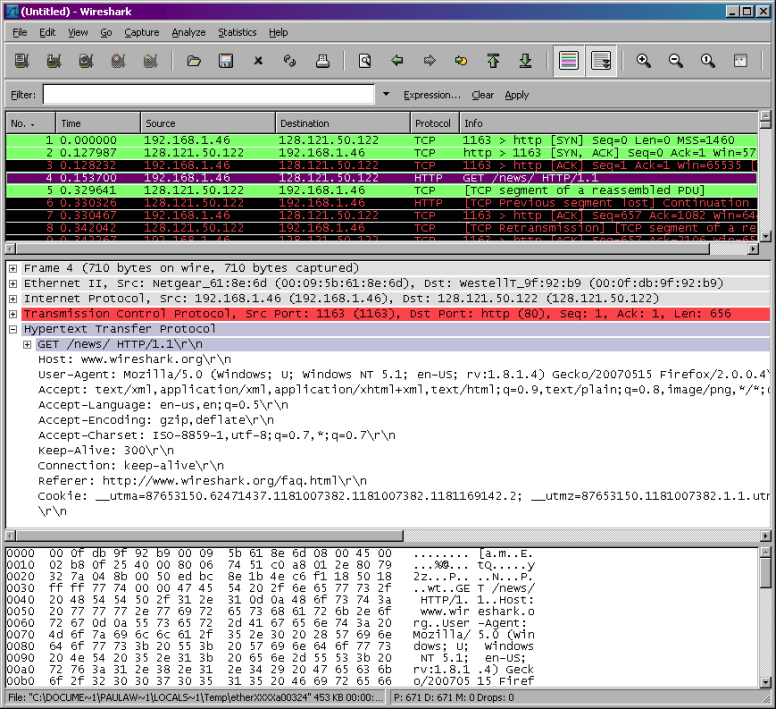Open a capture file folder icon
The height and width of the screenshot is (709, 776).
pyautogui.click(x=194, y=61)
